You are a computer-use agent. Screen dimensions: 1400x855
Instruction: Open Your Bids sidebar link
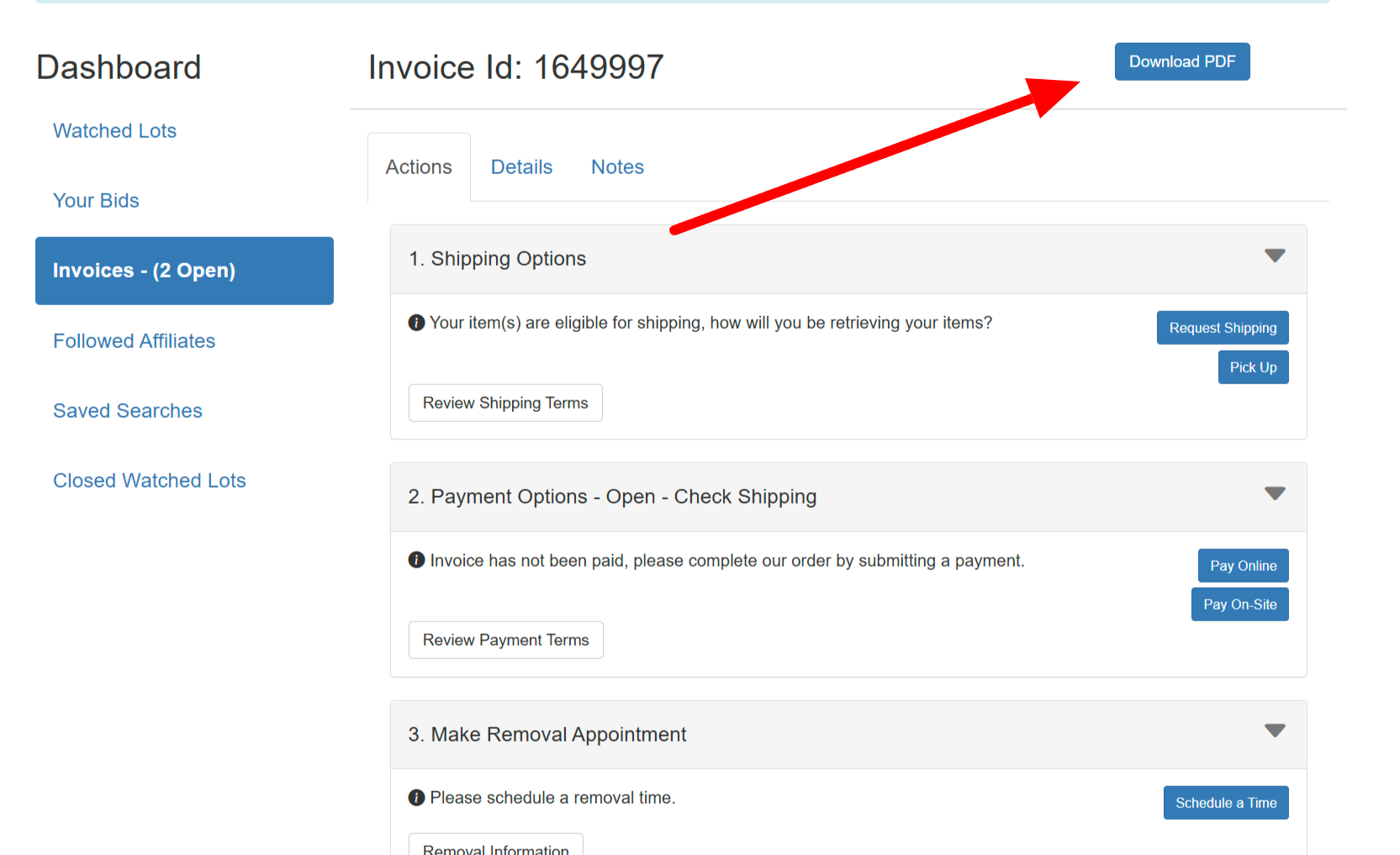[96, 201]
